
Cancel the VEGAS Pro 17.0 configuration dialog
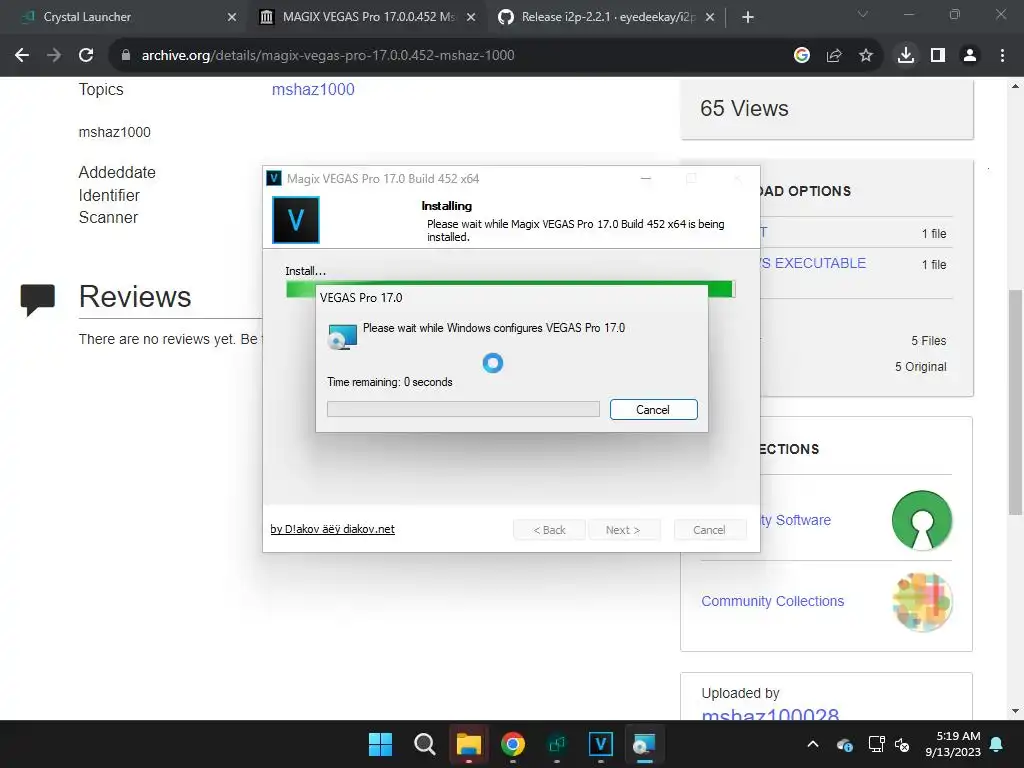[653, 409]
